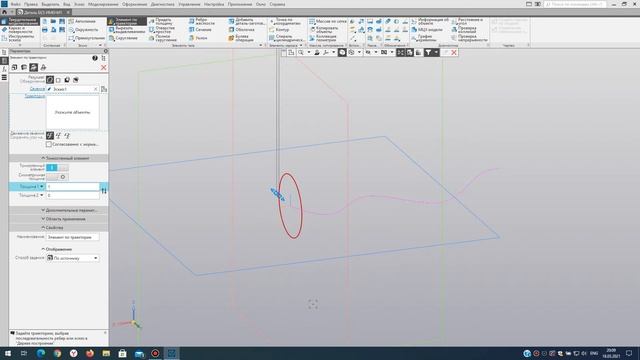Open the Оформление menu
The image size is (640, 360).
134,4
